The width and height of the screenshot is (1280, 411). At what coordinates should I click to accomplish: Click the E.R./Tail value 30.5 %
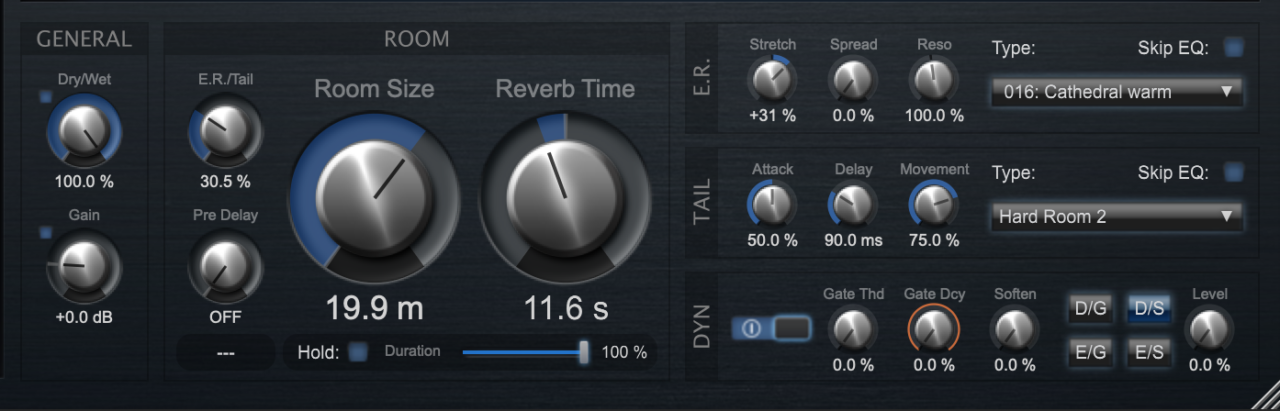pos(225,182)
